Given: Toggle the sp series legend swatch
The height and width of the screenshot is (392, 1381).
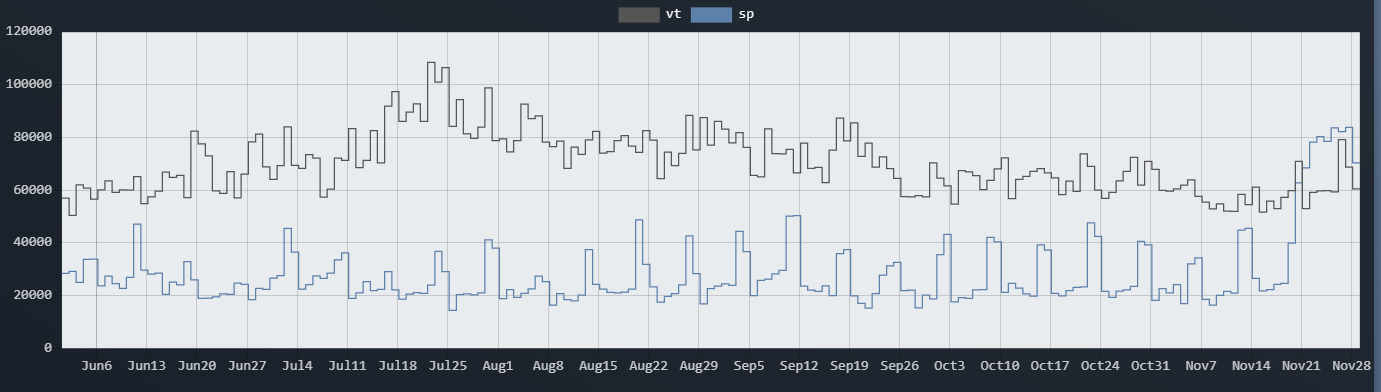Looking at the screenshot, I should (x=711, y=14).
